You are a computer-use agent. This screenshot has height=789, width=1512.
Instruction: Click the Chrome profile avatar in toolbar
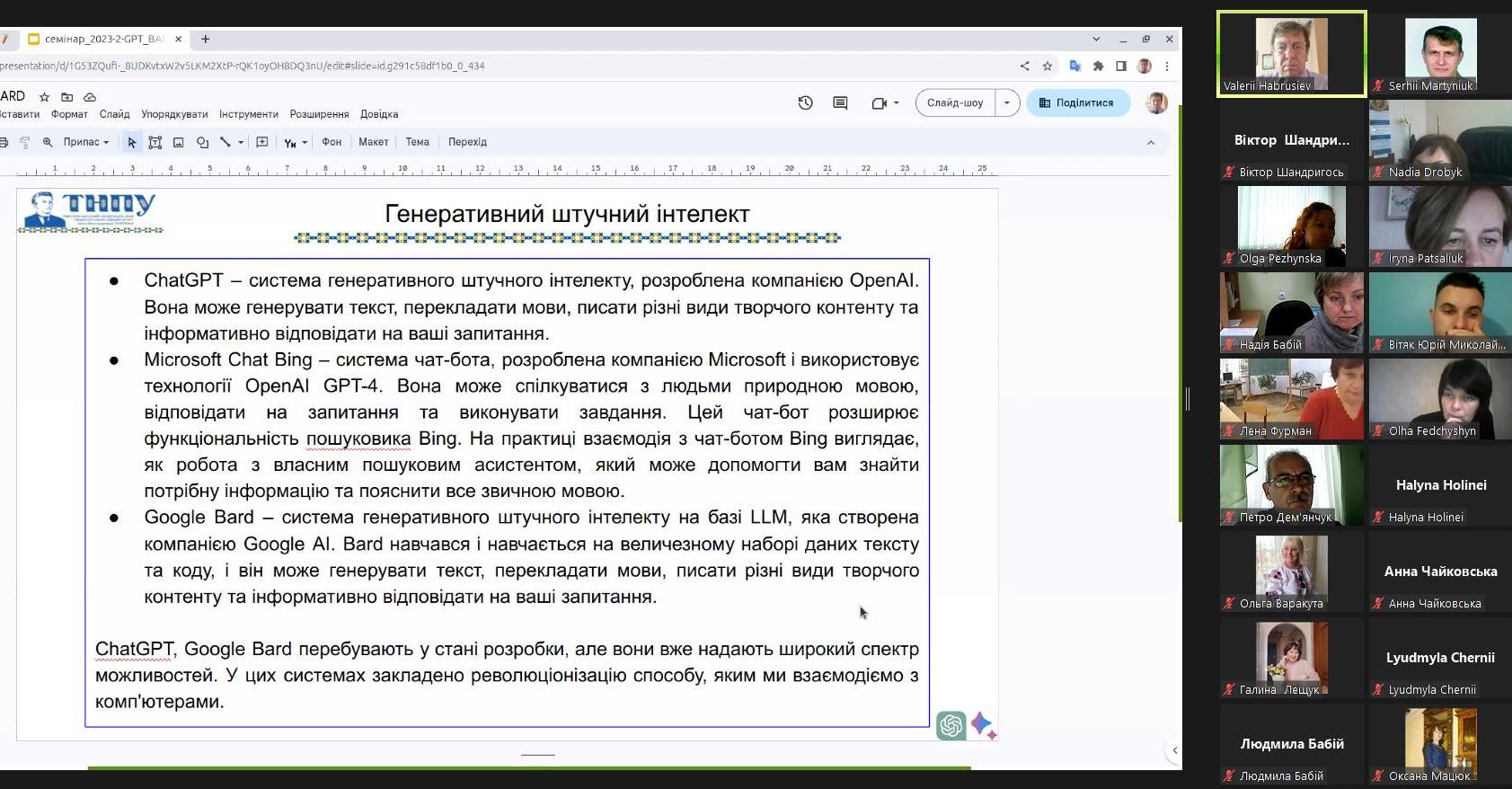1145,66
